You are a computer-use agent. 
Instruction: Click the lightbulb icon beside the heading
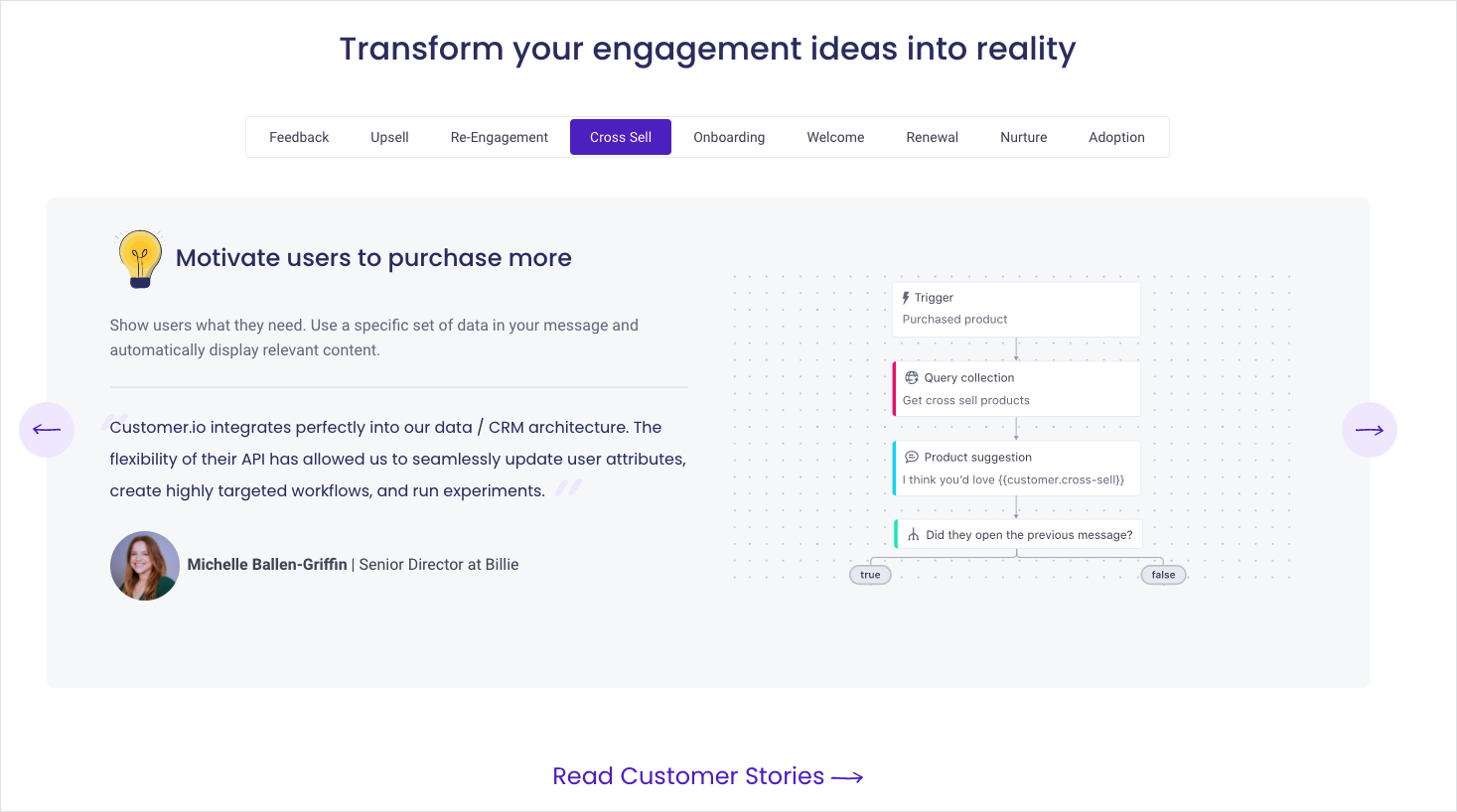140,258
